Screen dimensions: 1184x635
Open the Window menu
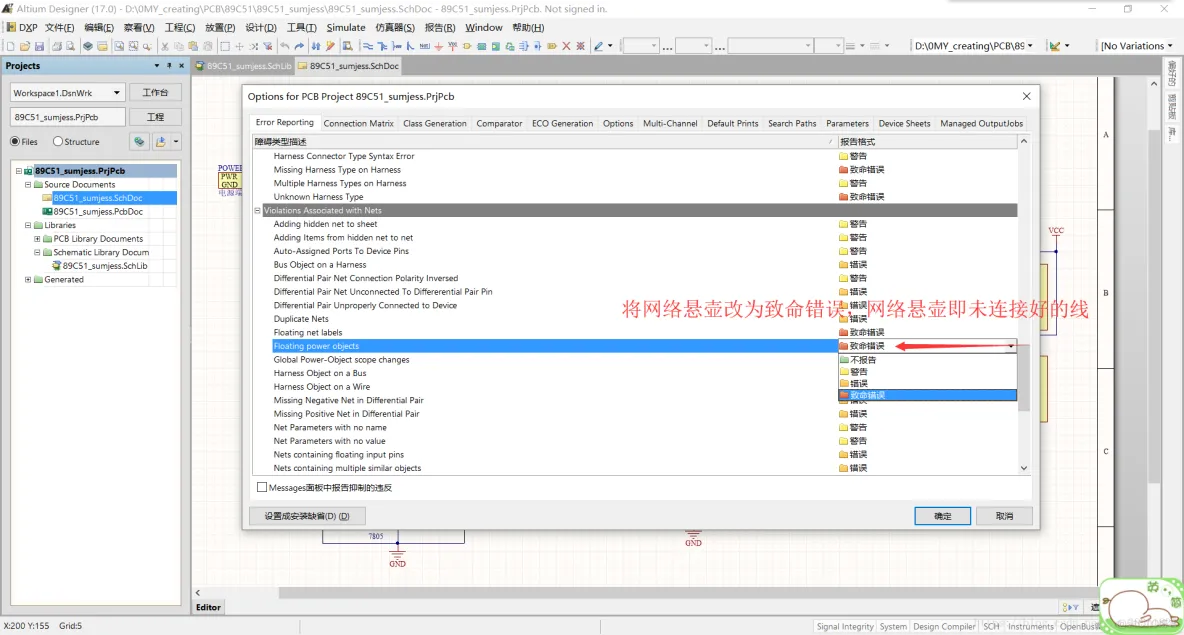(483, 27)
